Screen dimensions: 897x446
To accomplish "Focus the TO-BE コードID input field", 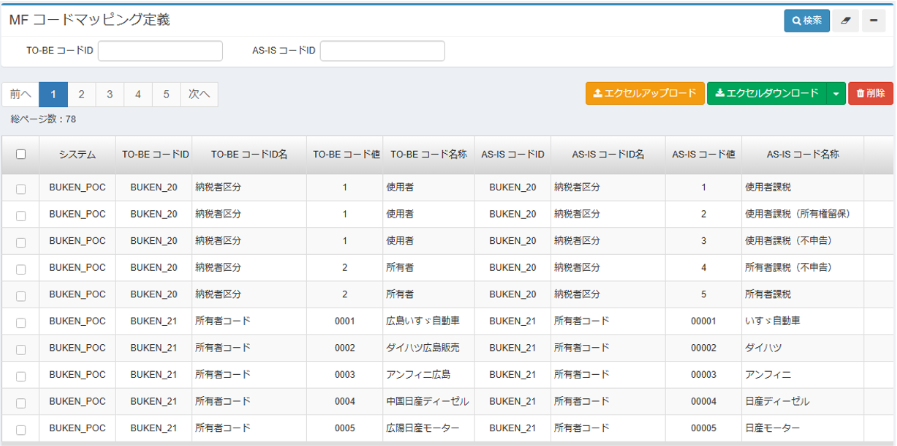I will pyautogui.click(x=160, y=51).
